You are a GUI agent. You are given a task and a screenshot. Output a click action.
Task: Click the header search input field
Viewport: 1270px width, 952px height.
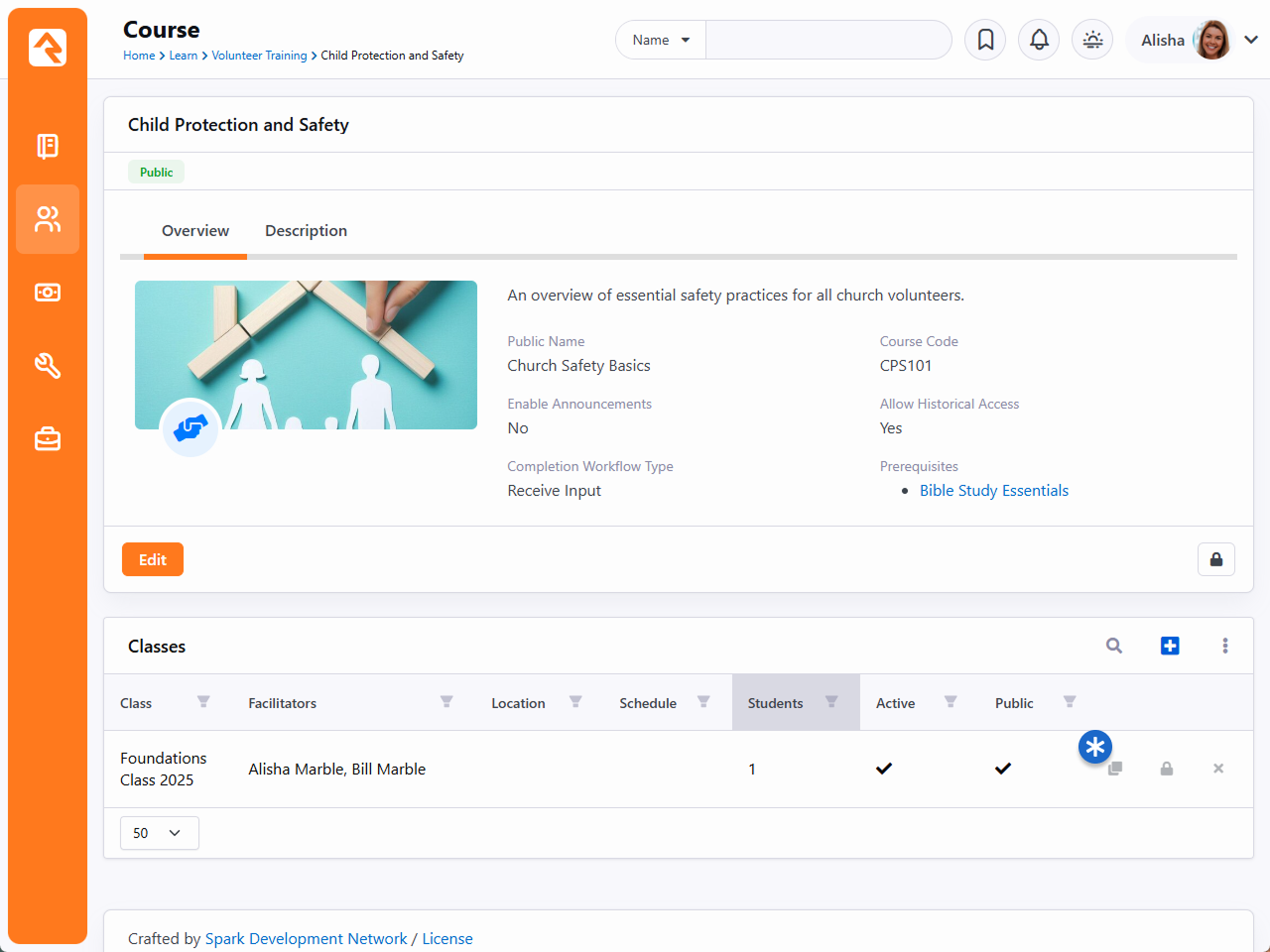pos(827,40)
